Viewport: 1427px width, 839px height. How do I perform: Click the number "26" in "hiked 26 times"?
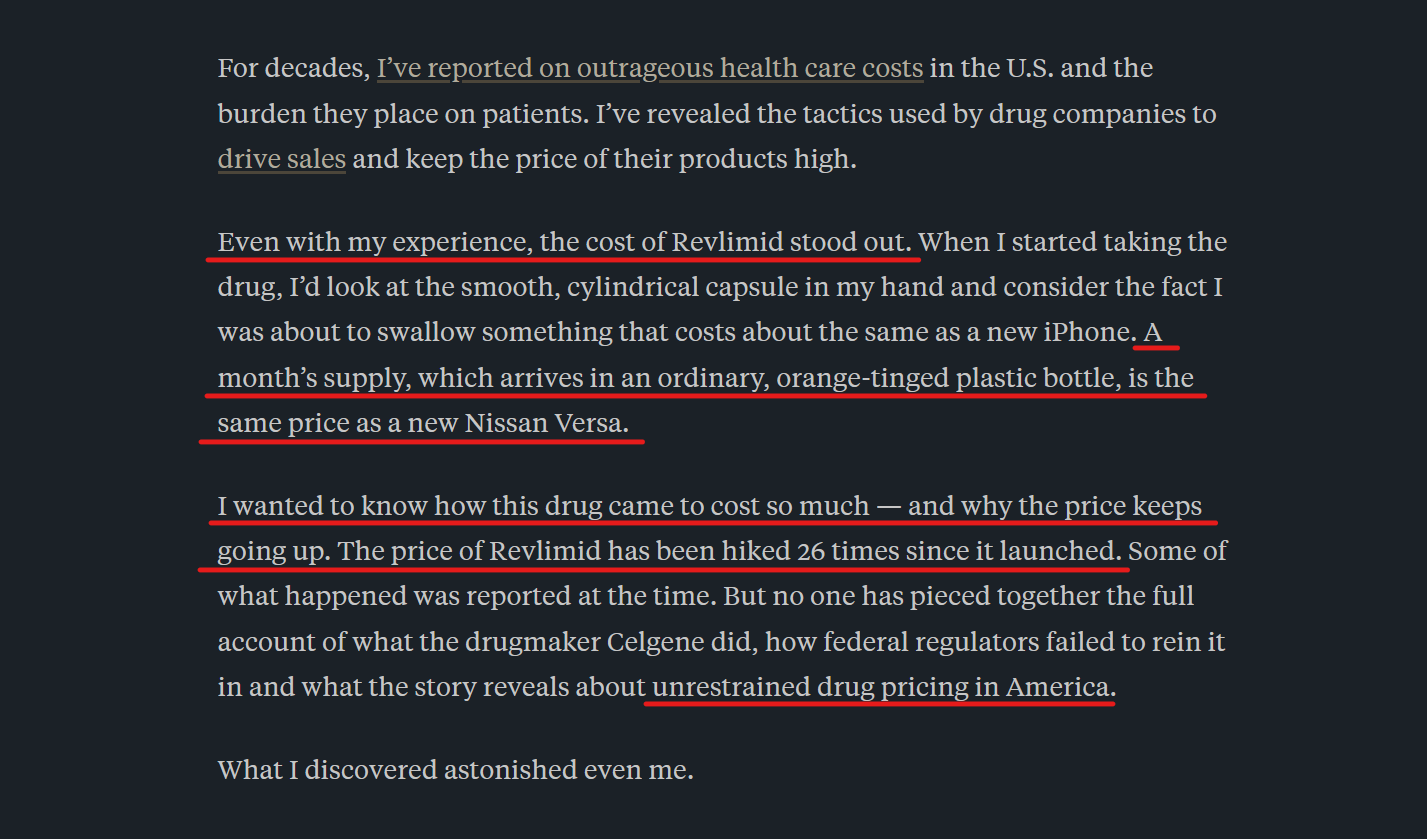tap(811, 551)
